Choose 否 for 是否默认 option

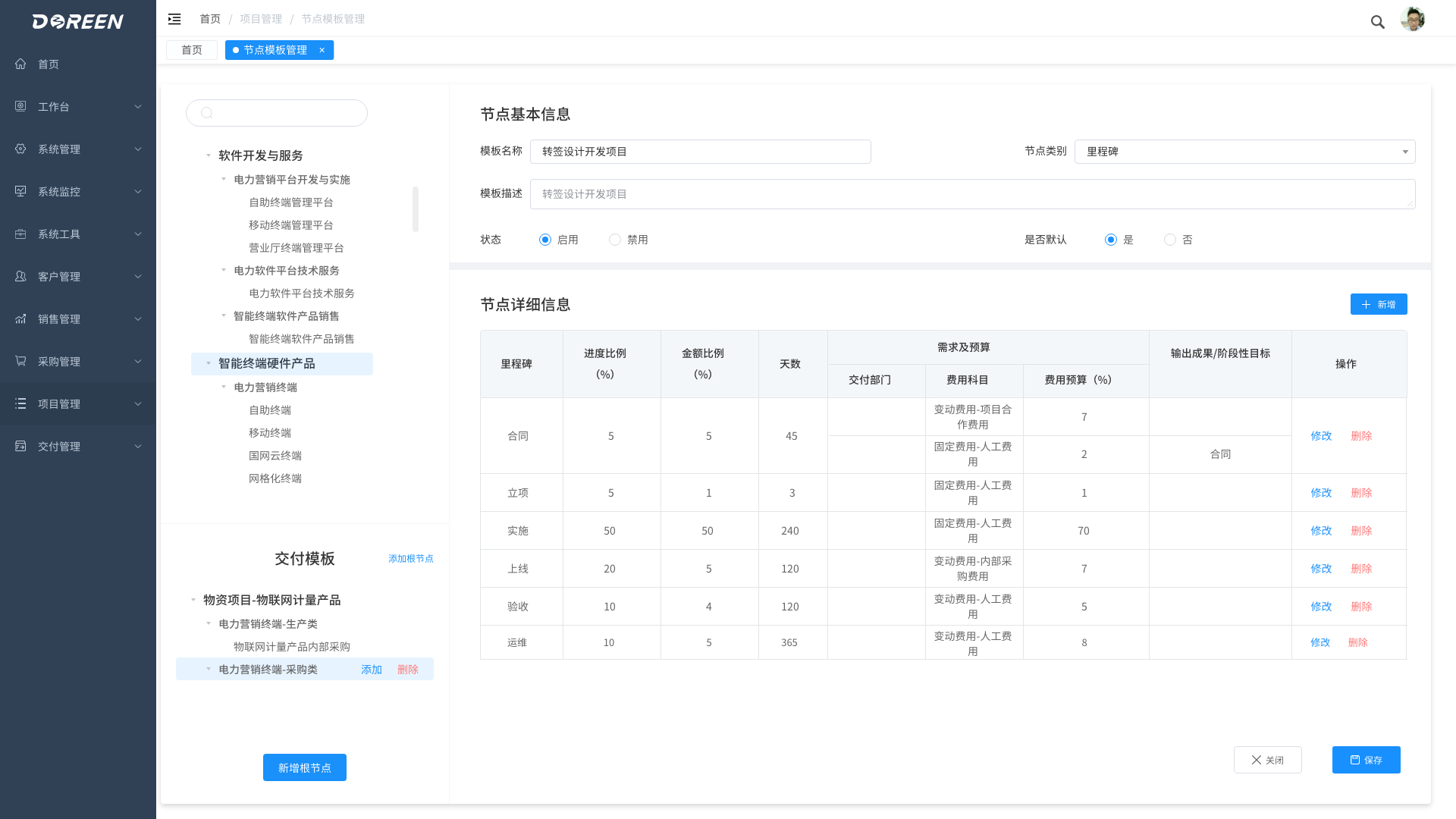click(x=1170, y=240)
